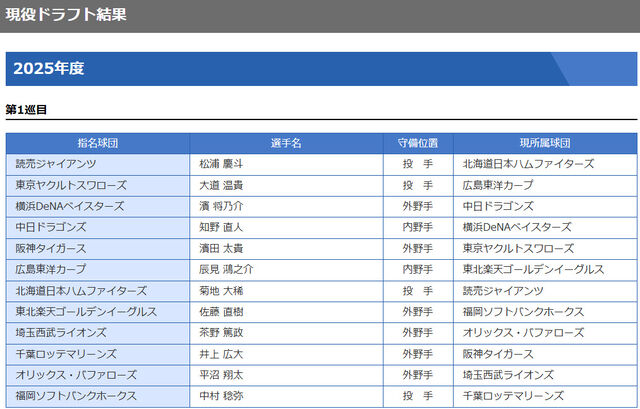The width and height of the screenshot is (640, 409).
Task: Click the "投 手" position in 中村 稔弥's row
Action: (x=418, y=396)
